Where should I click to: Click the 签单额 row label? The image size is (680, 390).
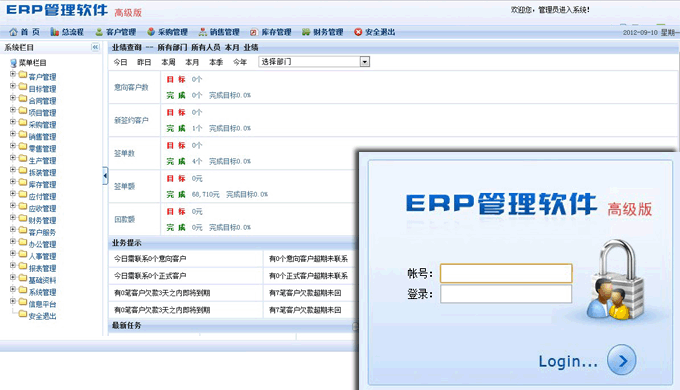coord(124,186)
